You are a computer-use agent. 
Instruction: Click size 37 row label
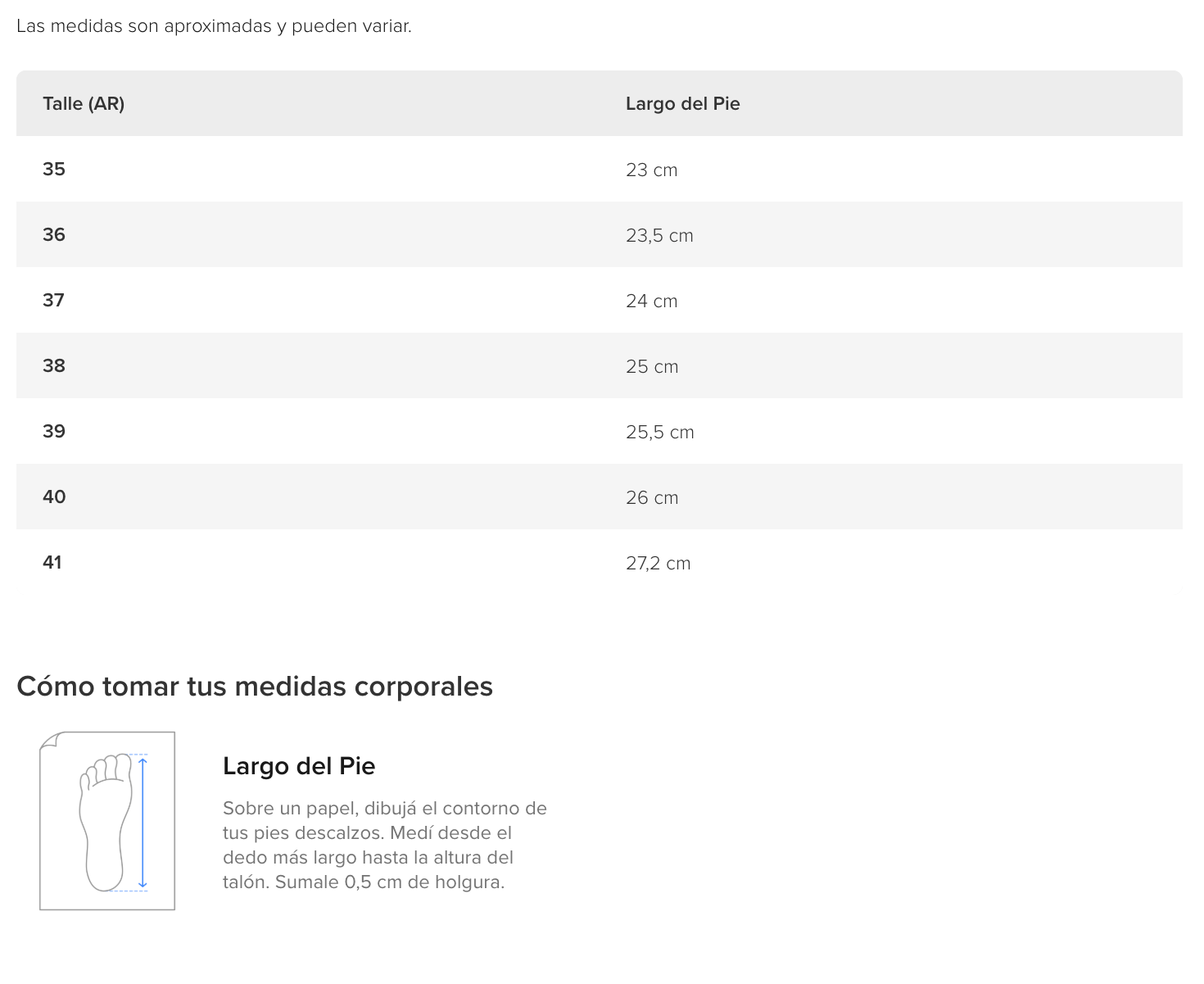coord(54,300)
